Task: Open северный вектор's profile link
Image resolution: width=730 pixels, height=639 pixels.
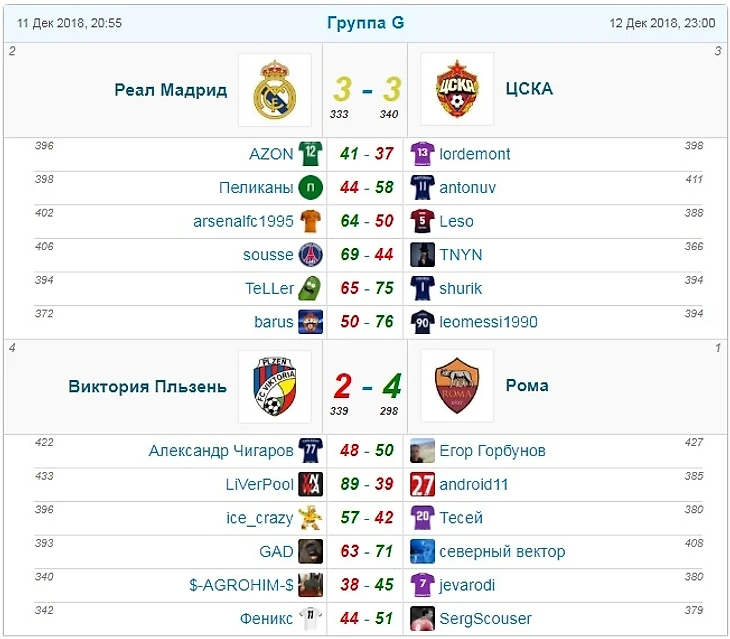Action: coord(502,551)
